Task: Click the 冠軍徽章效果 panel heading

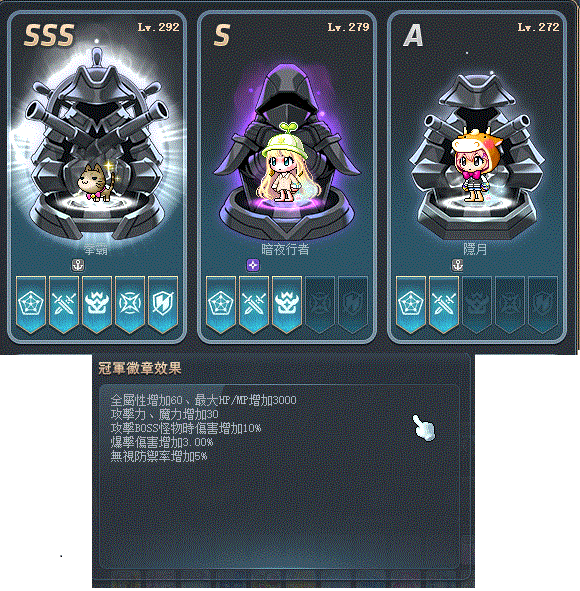Action: pos(140,368)
